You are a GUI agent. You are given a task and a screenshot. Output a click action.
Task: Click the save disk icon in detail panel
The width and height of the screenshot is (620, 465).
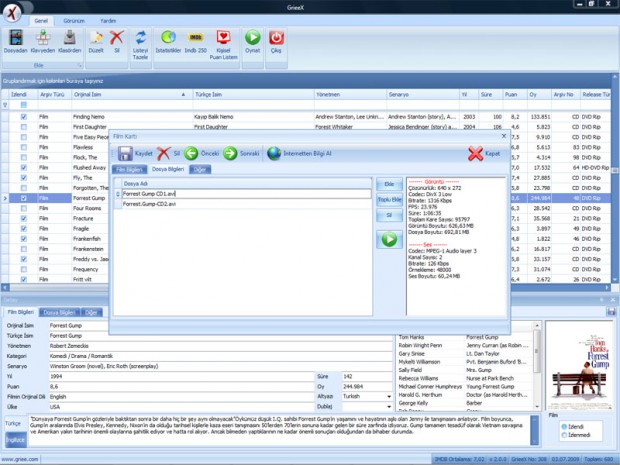point(611,312)
